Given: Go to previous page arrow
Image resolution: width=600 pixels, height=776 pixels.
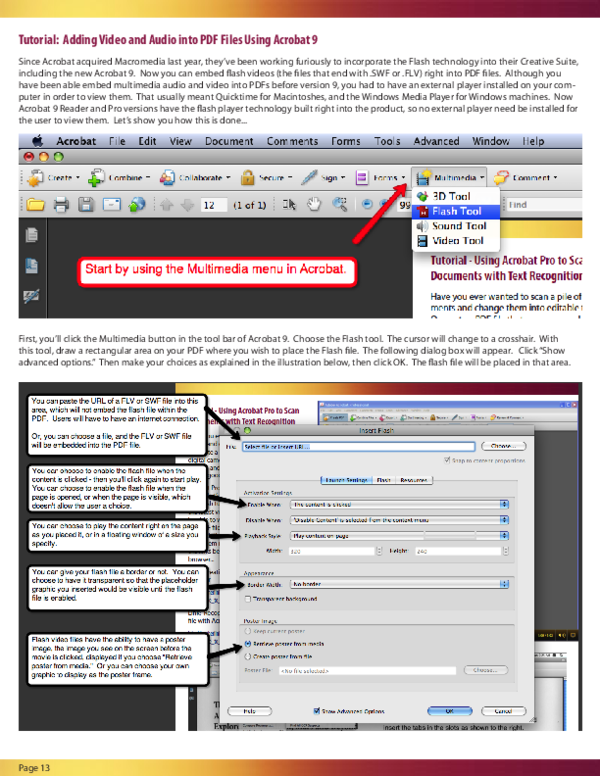Looking at the screenshot, I should pos(166,204).
